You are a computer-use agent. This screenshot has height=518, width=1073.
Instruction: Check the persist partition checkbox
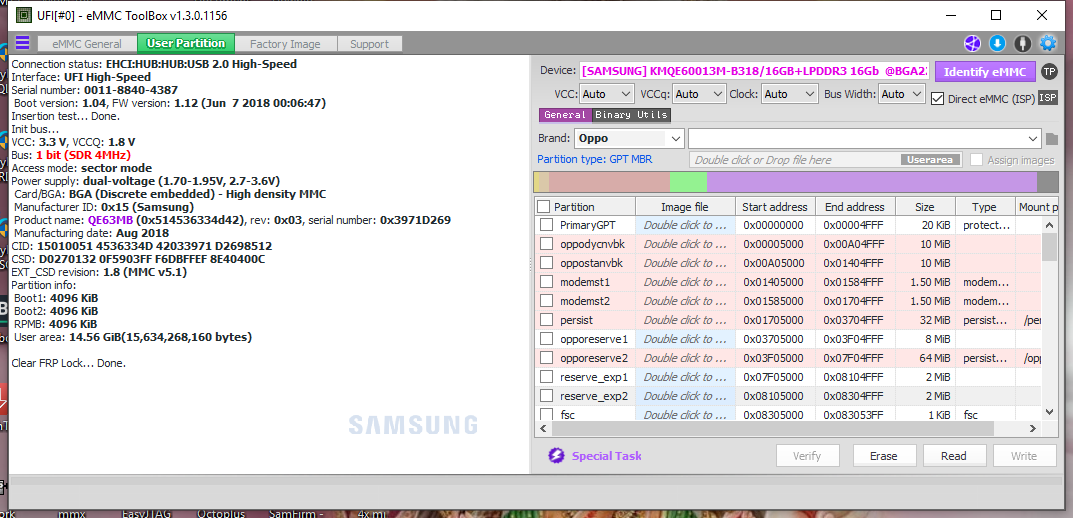point(546,320)
